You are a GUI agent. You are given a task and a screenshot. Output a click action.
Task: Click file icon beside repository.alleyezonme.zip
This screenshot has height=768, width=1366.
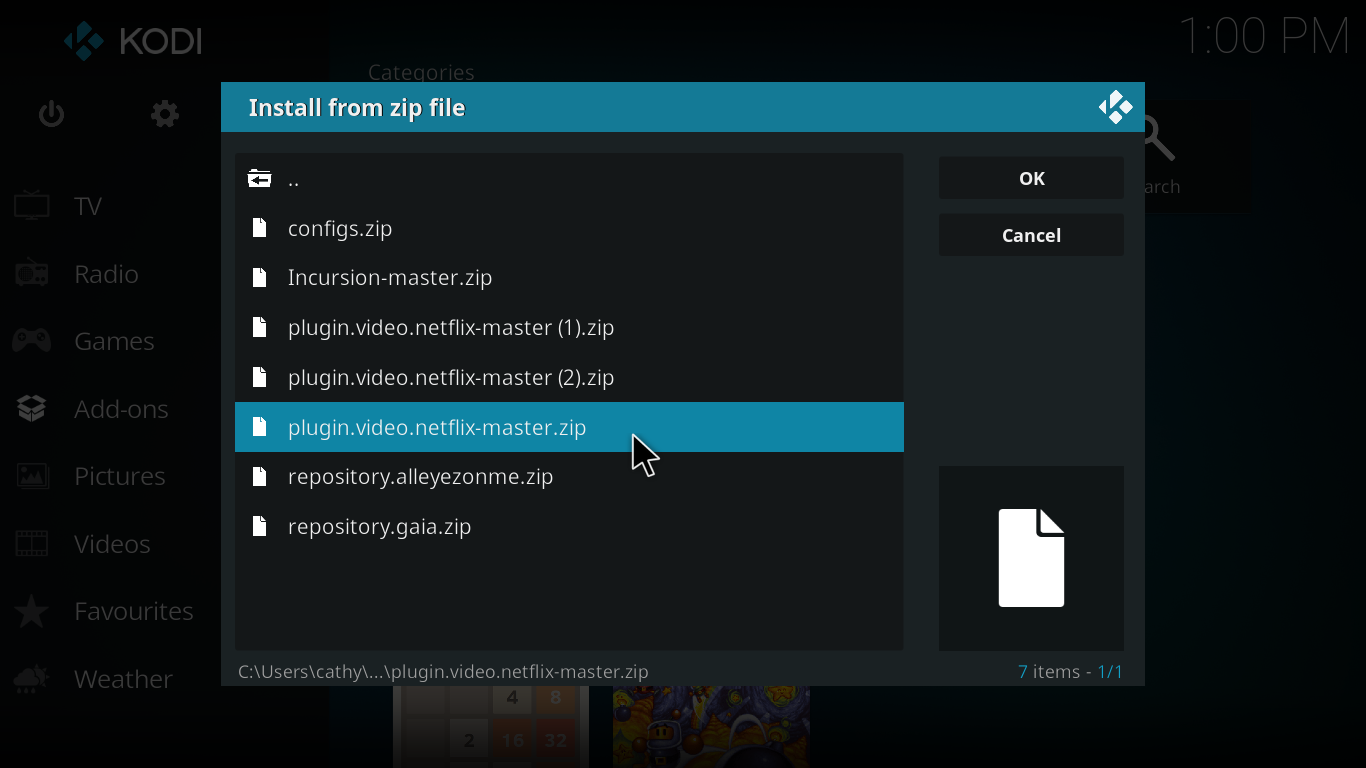(259, 476)
